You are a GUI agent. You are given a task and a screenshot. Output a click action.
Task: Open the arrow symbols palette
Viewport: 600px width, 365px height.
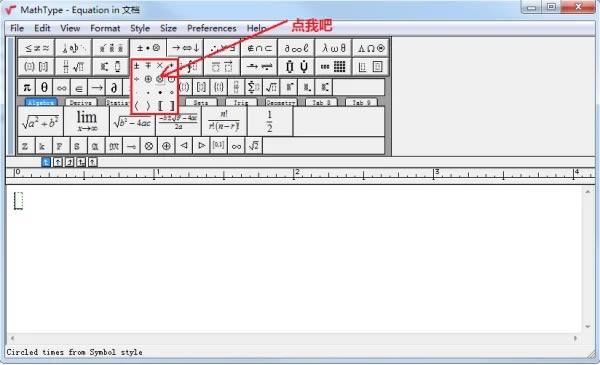pos(185,48)
